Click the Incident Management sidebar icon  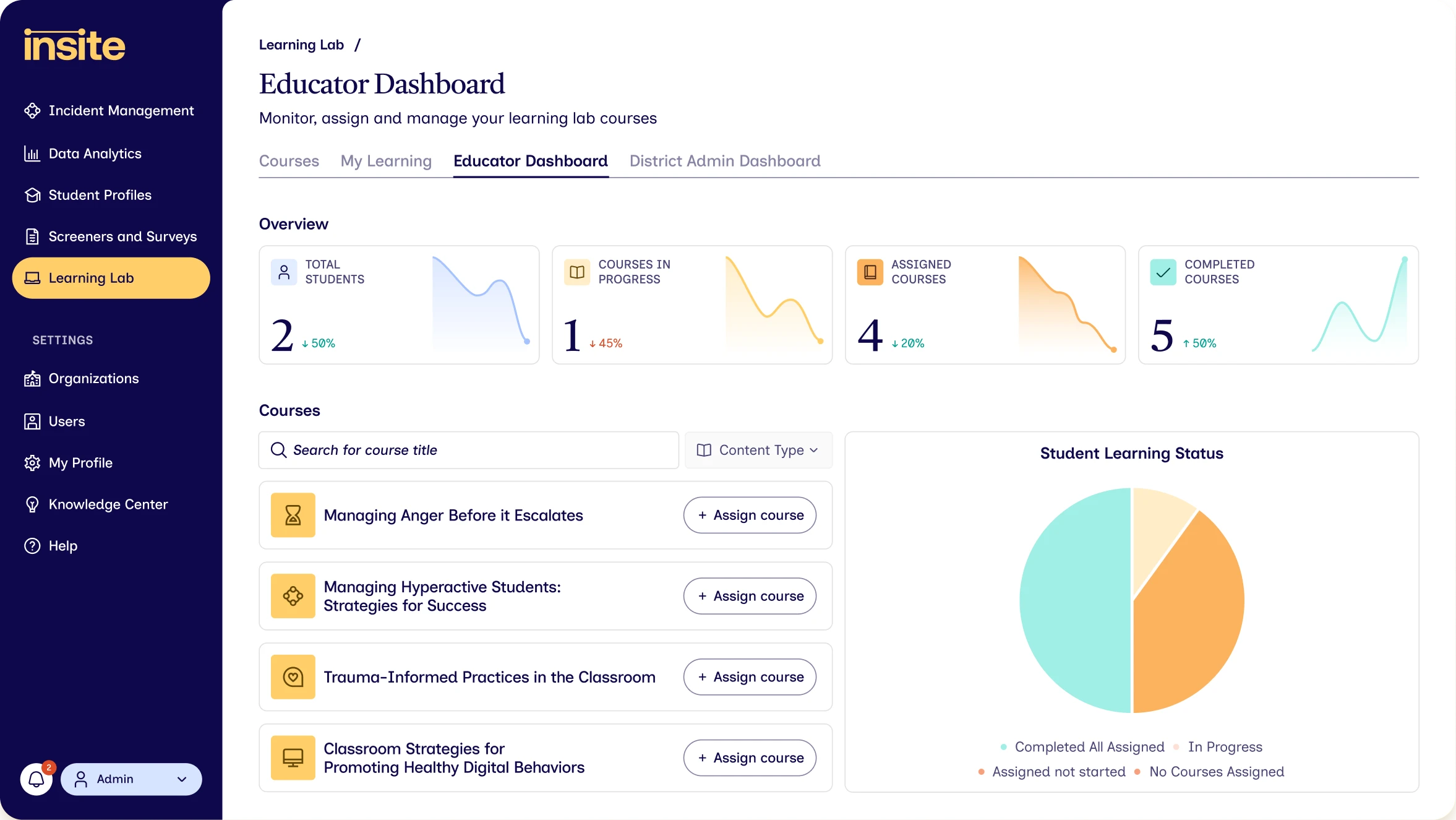coord(32,111)
